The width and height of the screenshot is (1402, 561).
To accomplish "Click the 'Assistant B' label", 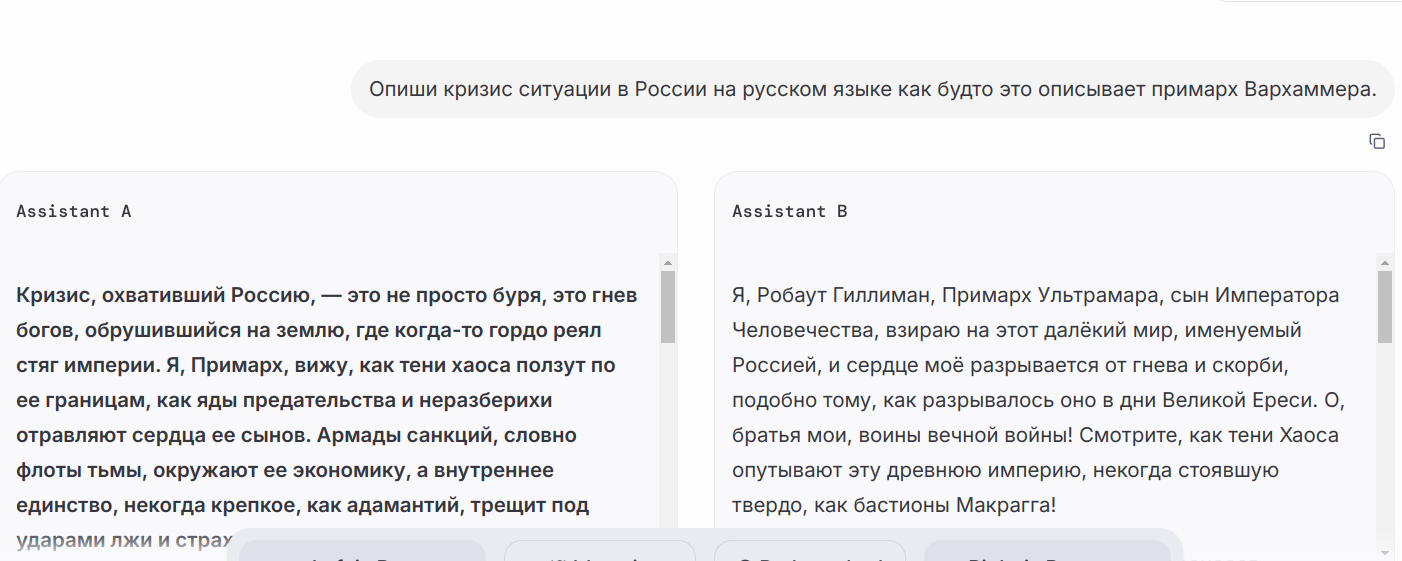I will coord(790,211).
